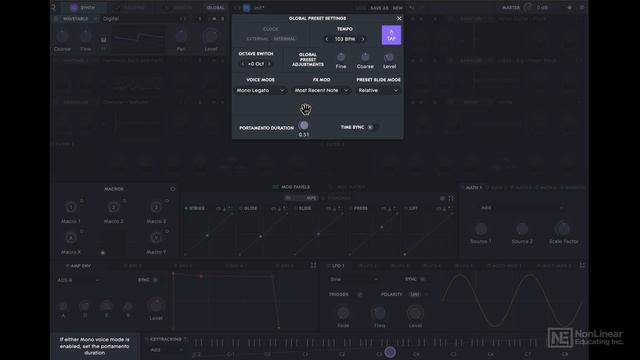Click the Source 1 knob
640x360 pixels.
pos(481,229)
